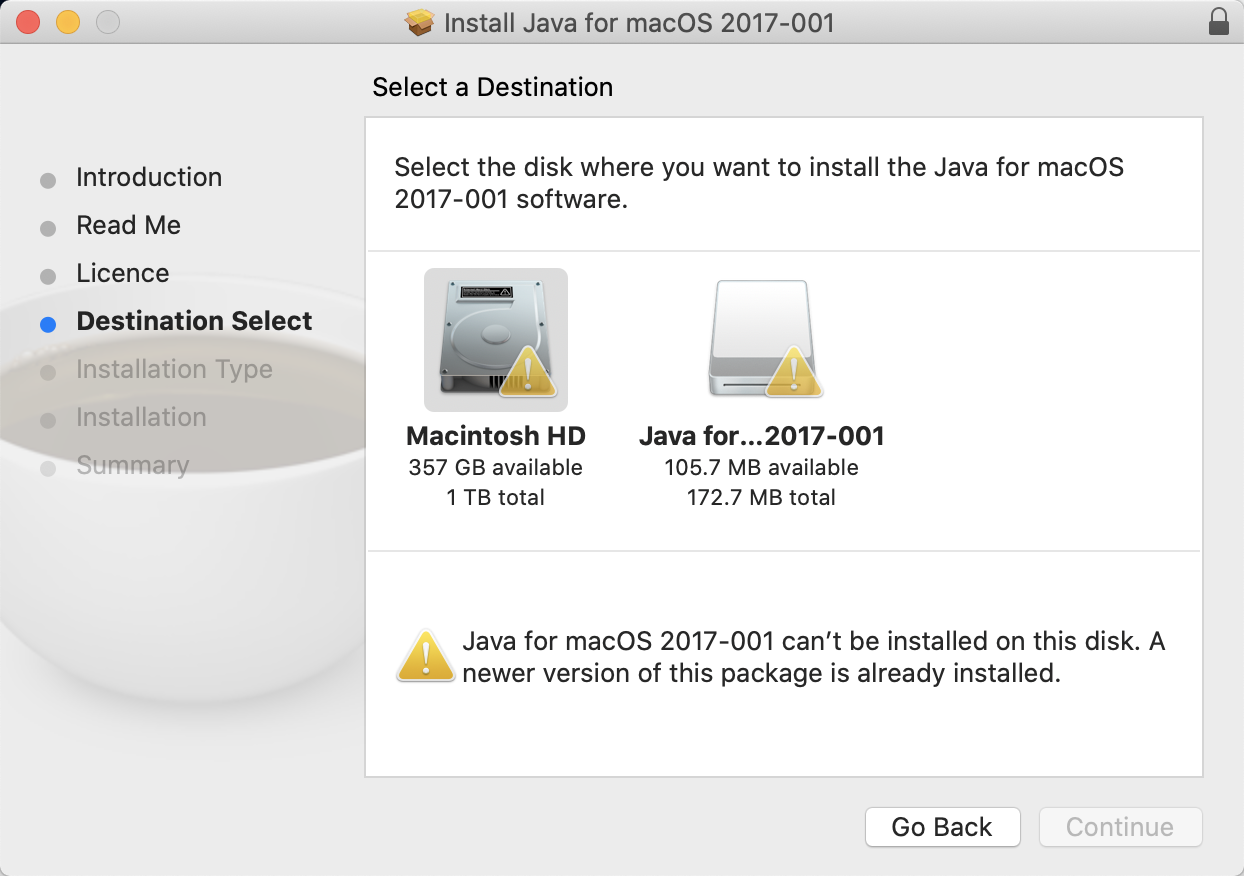1244x876 pixels.
Task: Click the warning triangle beside error message
Action: 426,657
